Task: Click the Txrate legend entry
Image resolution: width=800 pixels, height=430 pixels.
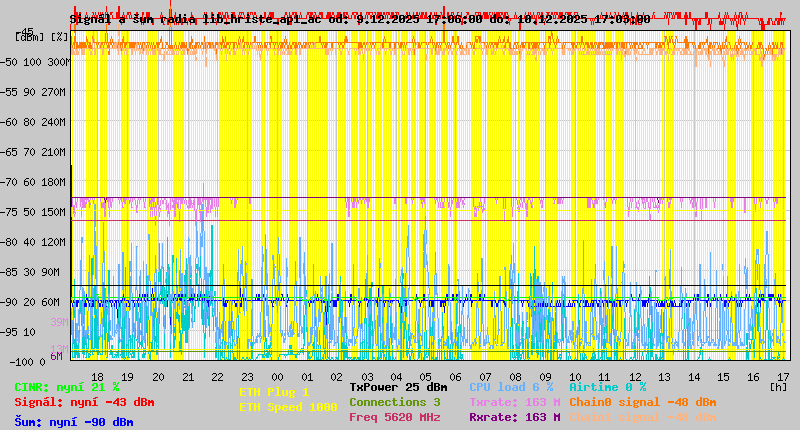Action: (x=514, y=402)
